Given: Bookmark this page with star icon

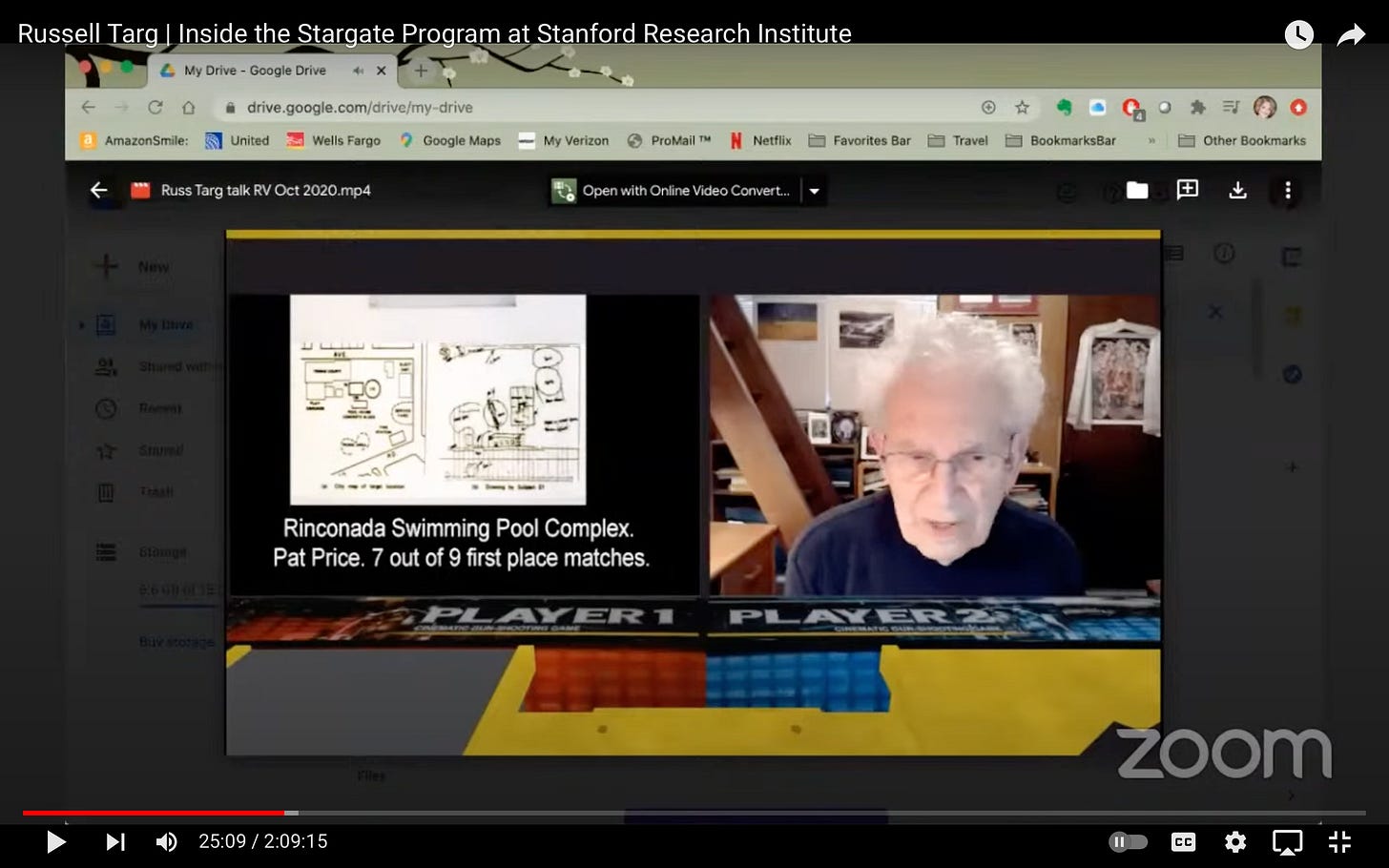Looking at the screenshot, I should (1022, 107).
